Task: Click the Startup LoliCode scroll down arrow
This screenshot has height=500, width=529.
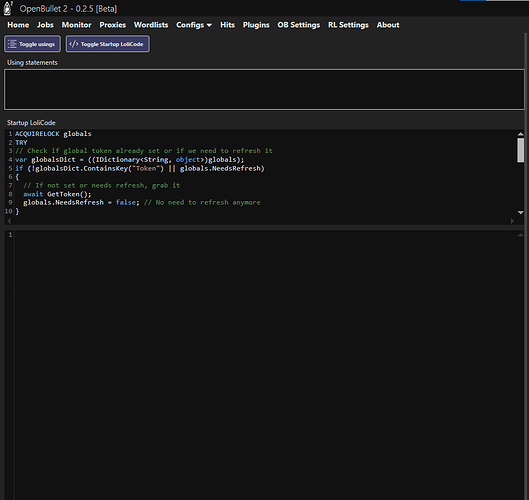Action: point(521,213)
